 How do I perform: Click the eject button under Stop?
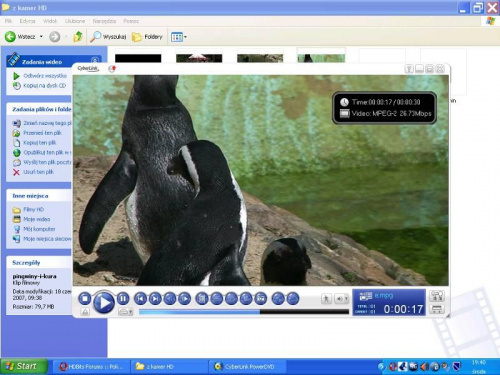85,312
